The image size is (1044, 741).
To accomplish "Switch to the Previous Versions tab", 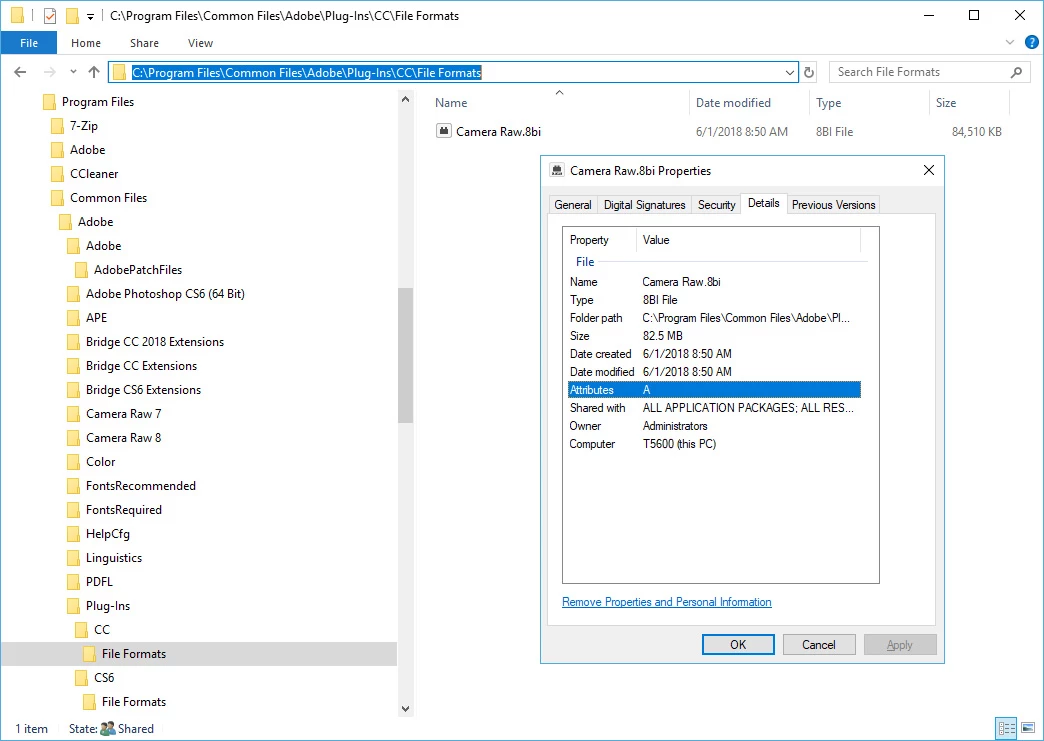I will pyautogui.click(x=834, y=205).
